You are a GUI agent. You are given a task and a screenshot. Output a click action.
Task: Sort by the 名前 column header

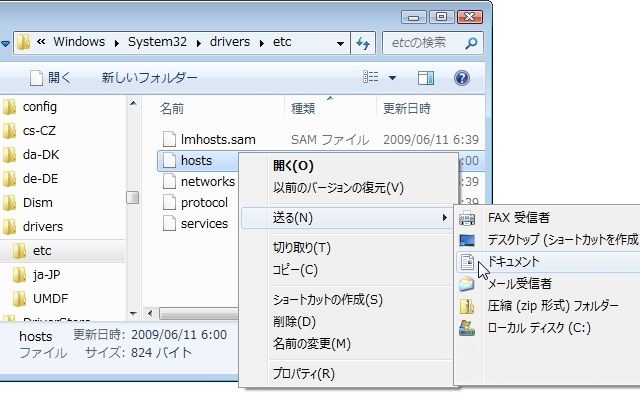coord(172,109)
